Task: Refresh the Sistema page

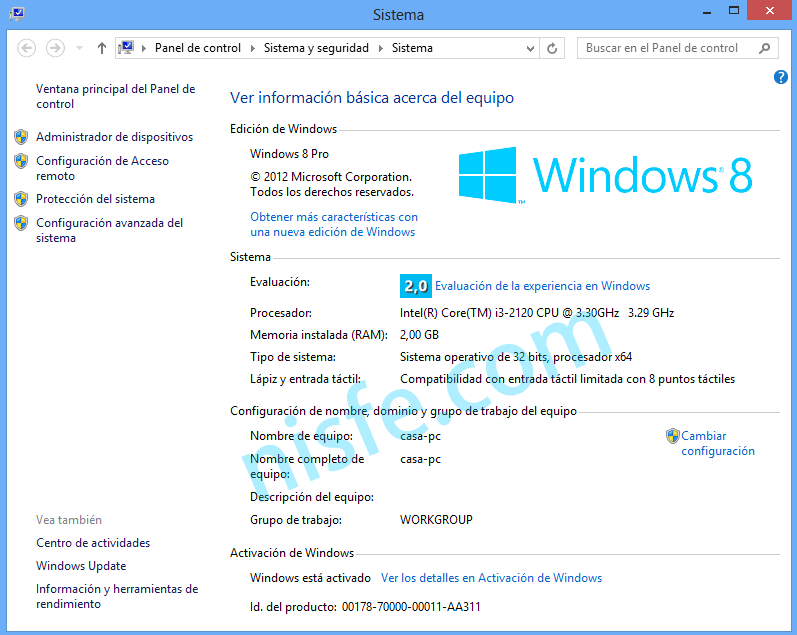Action: (x=552, y=48)
